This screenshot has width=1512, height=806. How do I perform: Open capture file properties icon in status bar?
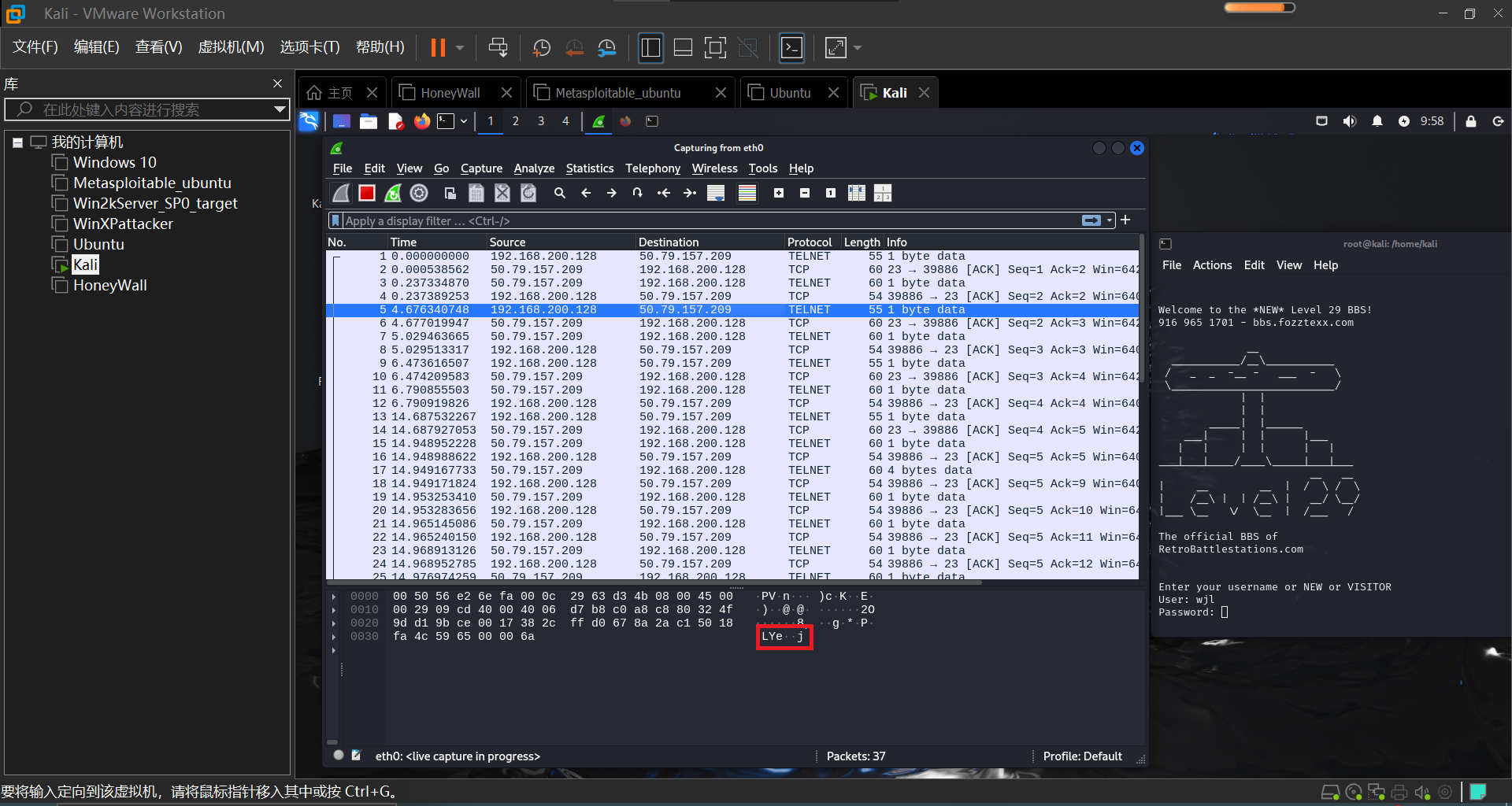point(356,756)
